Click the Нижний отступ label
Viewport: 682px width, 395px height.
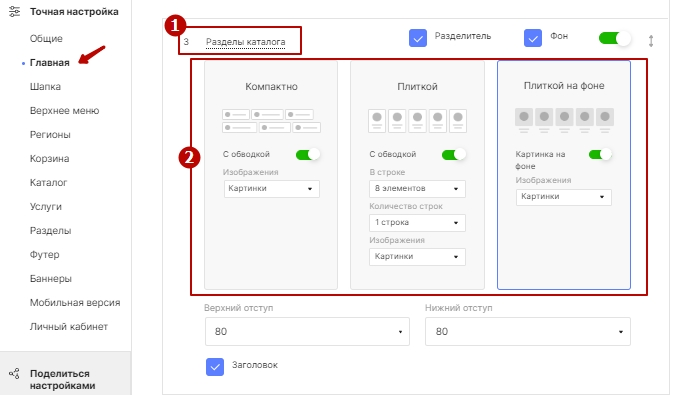tap(458, 308)
